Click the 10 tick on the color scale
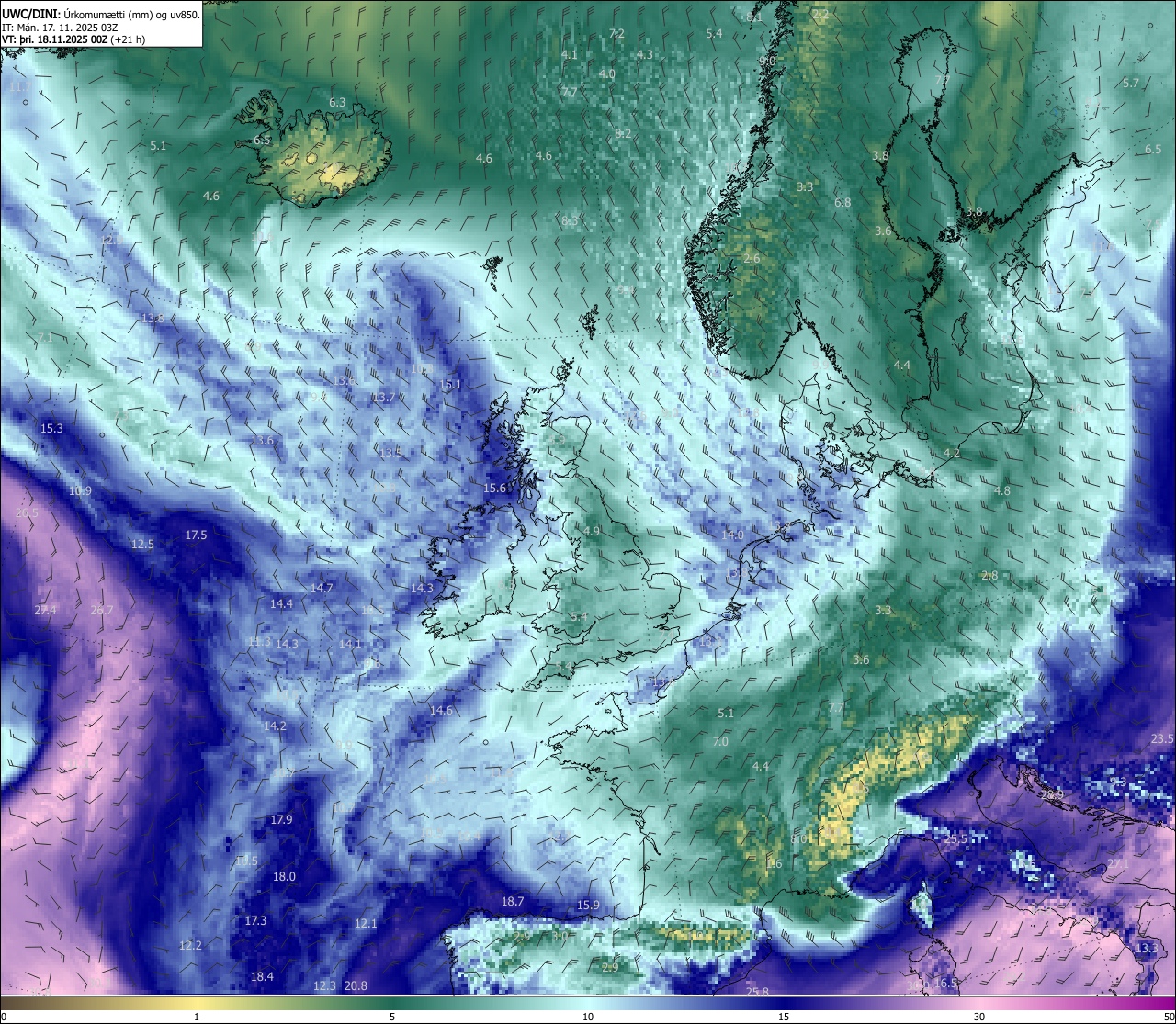This screenshot has height=1024, width=1176. pos(588,1017)
